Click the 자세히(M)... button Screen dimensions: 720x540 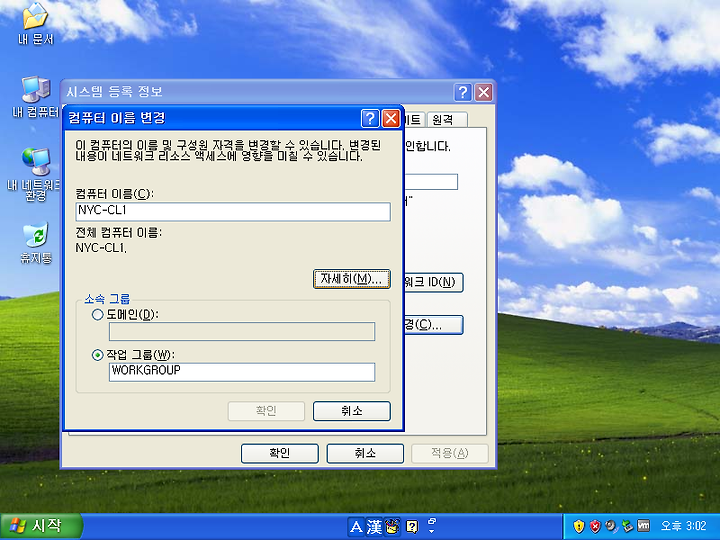pos(352,279)
